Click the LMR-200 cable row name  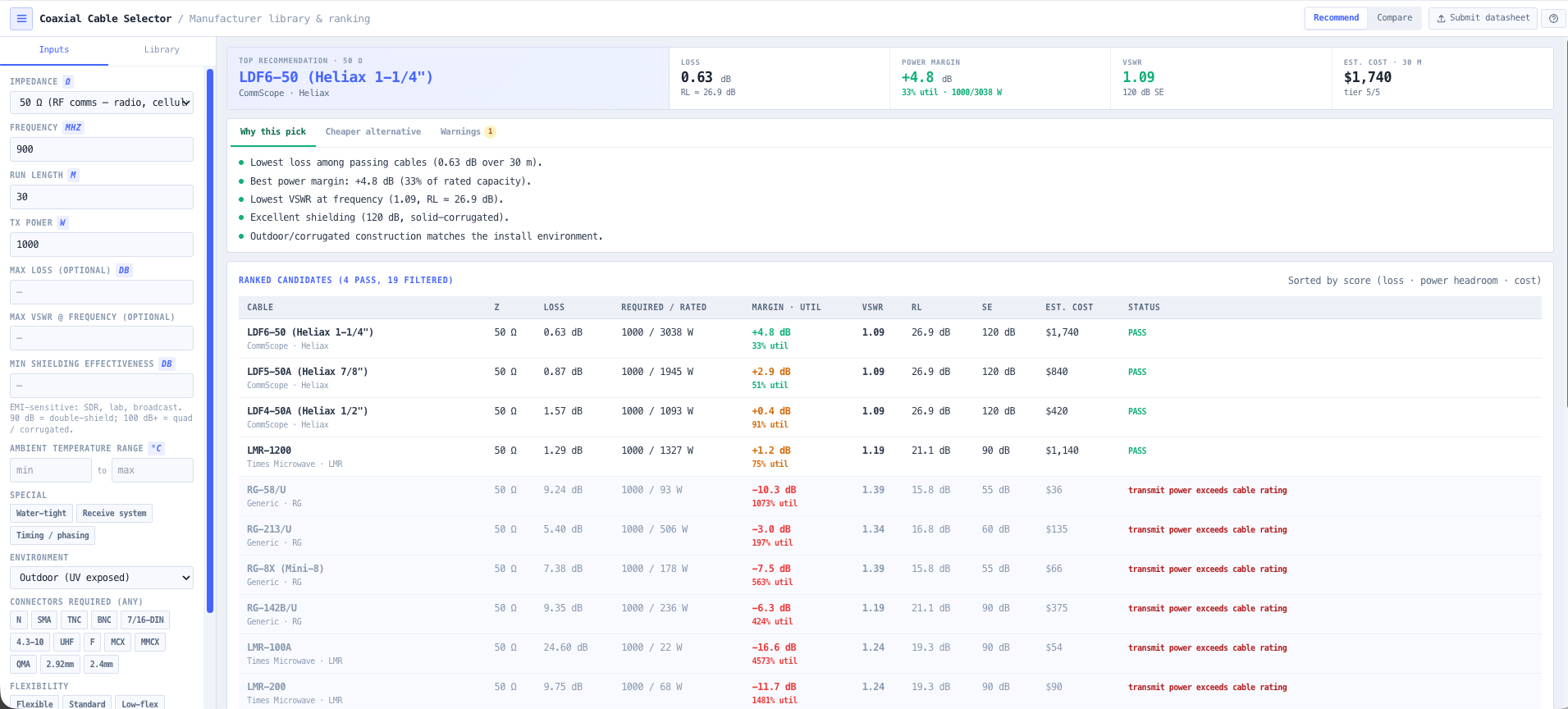pos(267,687)
